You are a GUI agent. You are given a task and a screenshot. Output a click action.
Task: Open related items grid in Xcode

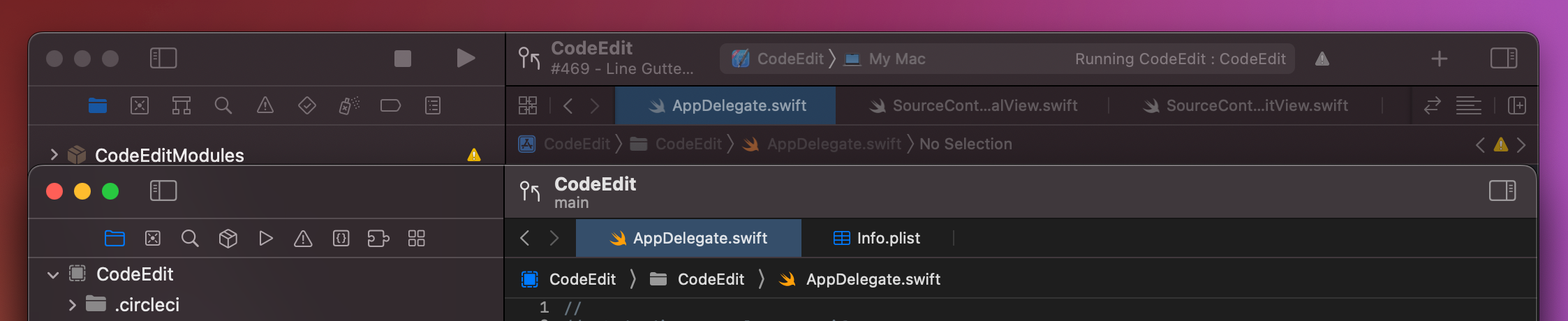click(528, 105)
